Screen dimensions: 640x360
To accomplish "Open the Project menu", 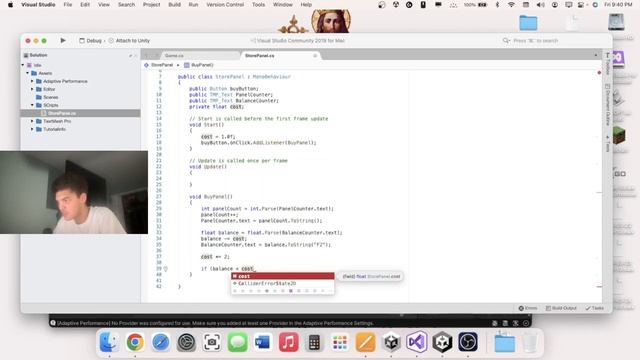I will point(151,4).
